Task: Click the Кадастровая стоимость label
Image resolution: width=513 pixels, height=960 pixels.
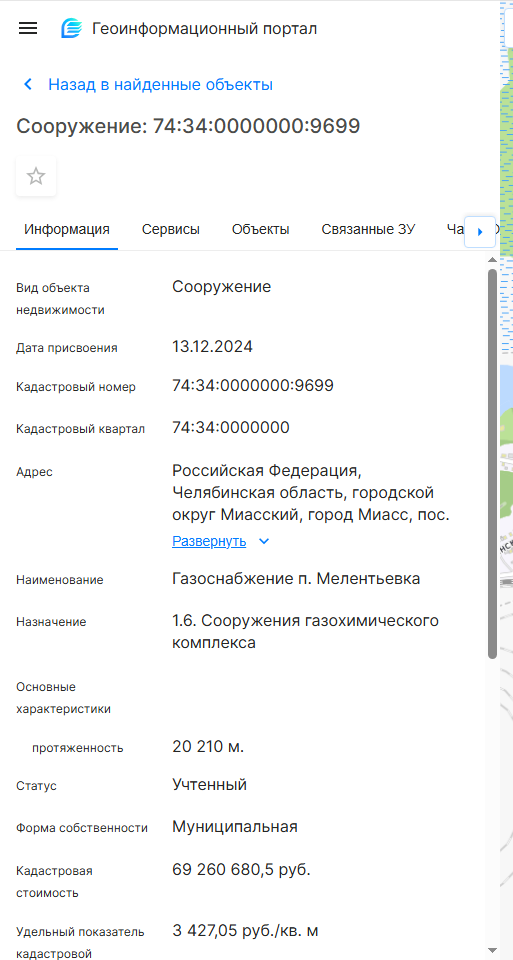Action: tap(54, 882)
